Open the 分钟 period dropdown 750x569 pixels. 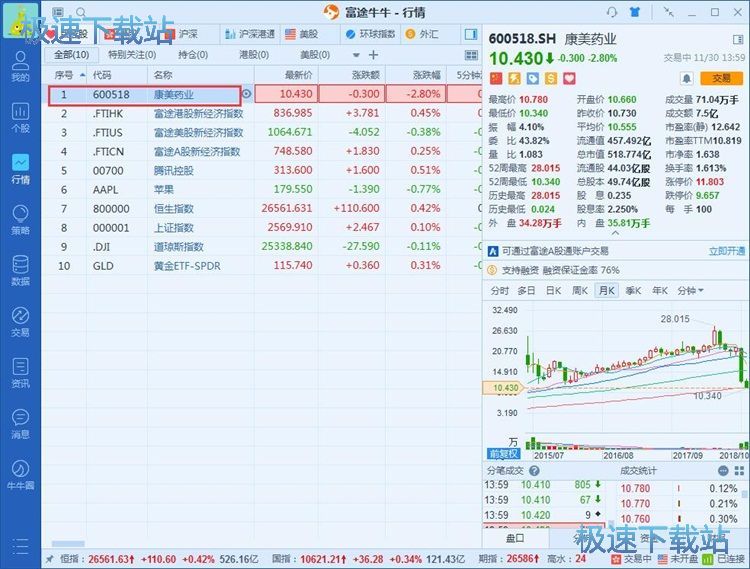(690, 290)
